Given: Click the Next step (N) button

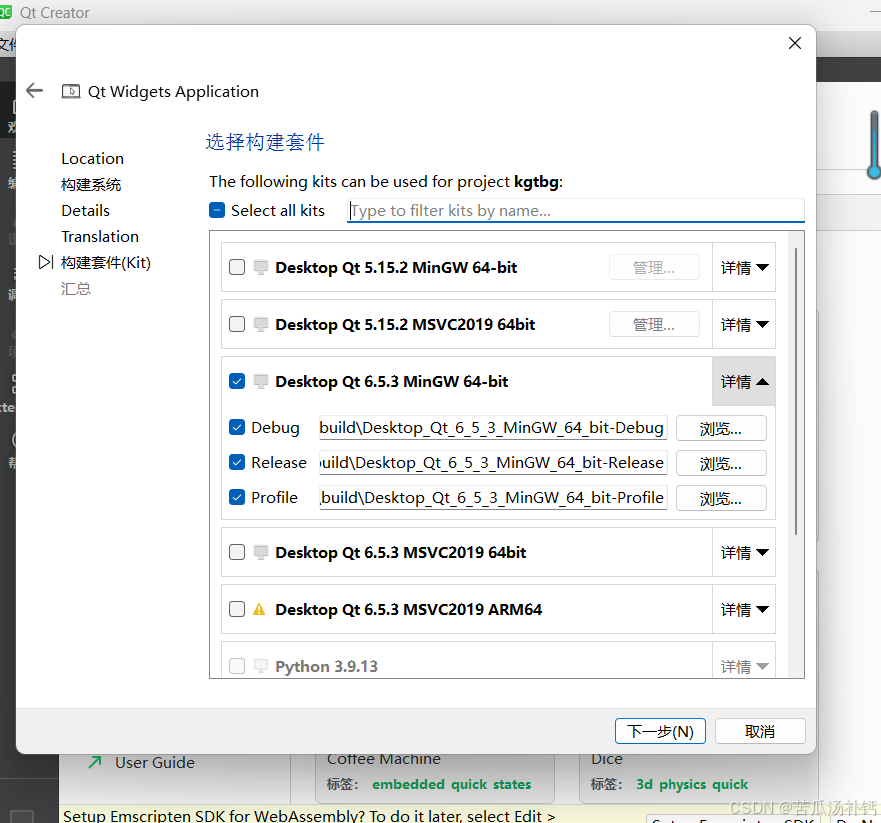Looking at the screenshot, I should pos(660,731).
